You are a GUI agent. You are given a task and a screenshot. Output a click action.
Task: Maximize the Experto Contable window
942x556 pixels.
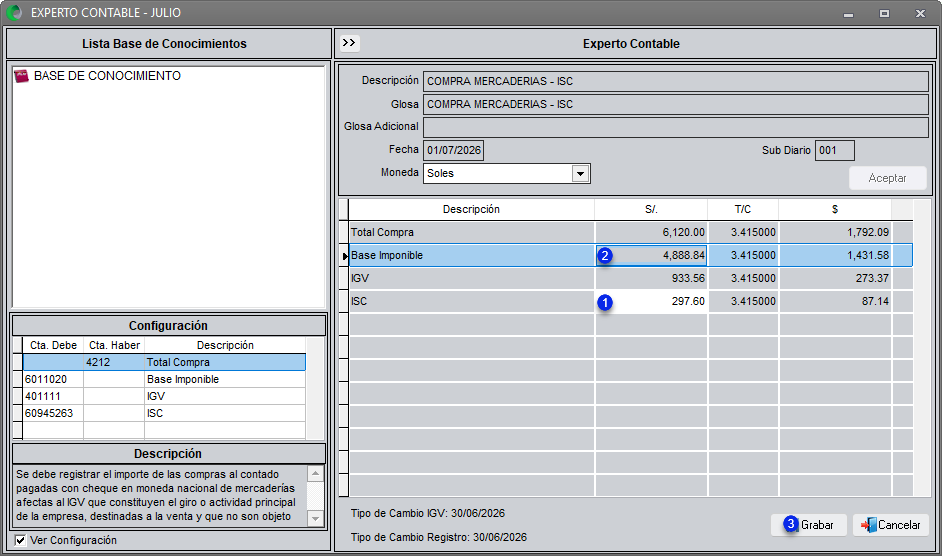click(884, 13)
